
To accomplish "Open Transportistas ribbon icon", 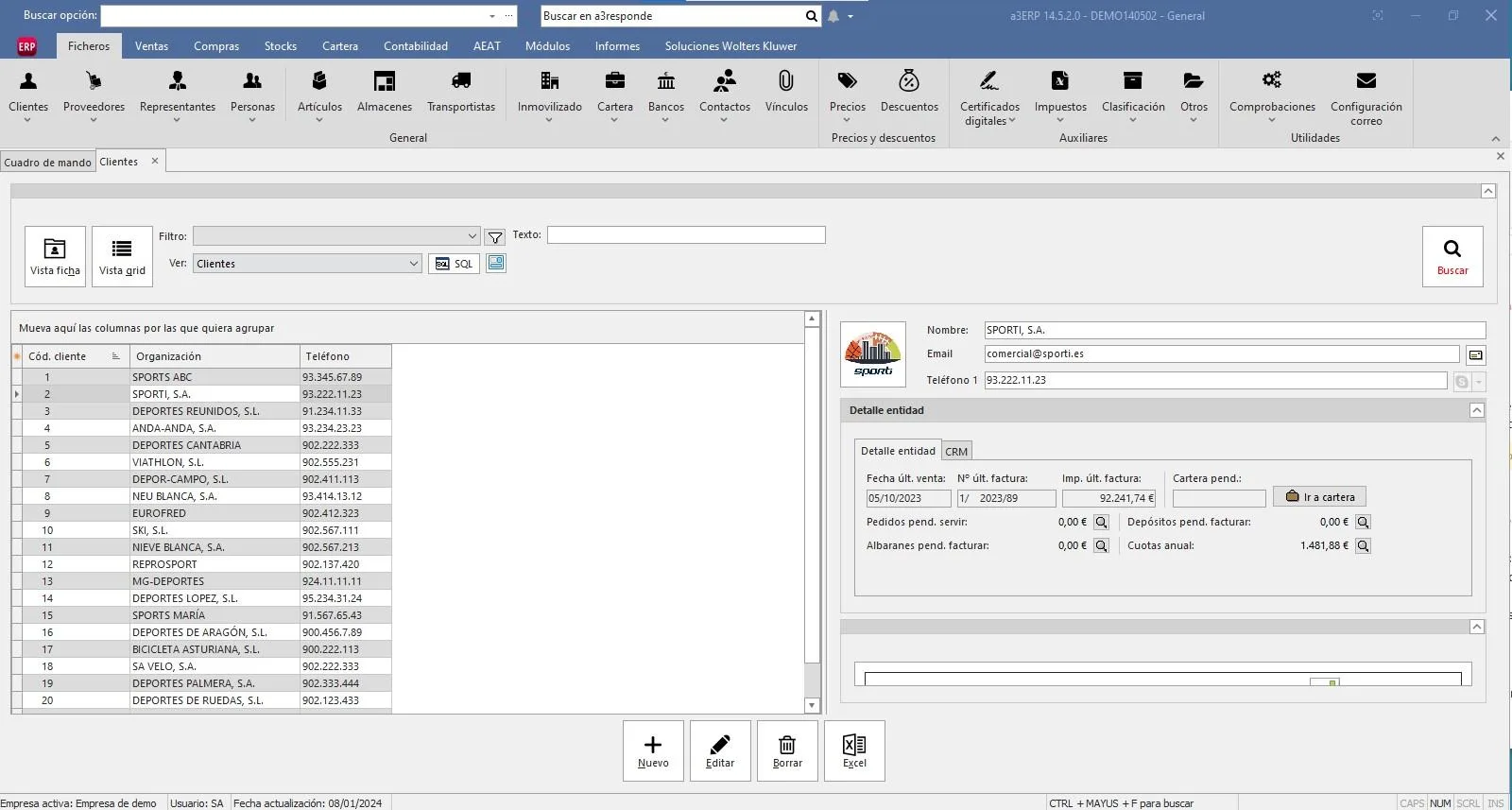I will [x=461, y=94].
